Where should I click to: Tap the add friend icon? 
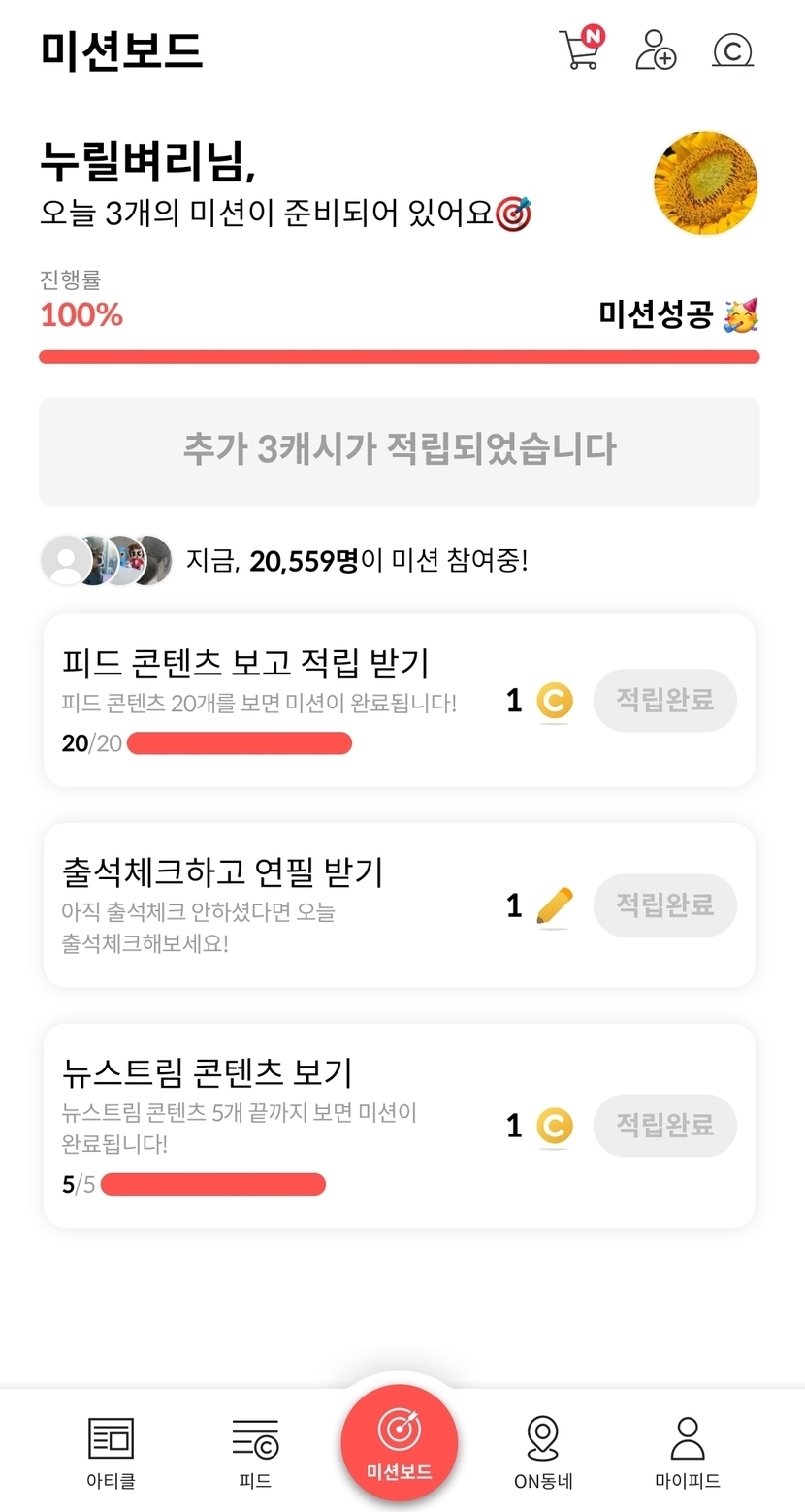click(656, 50)
